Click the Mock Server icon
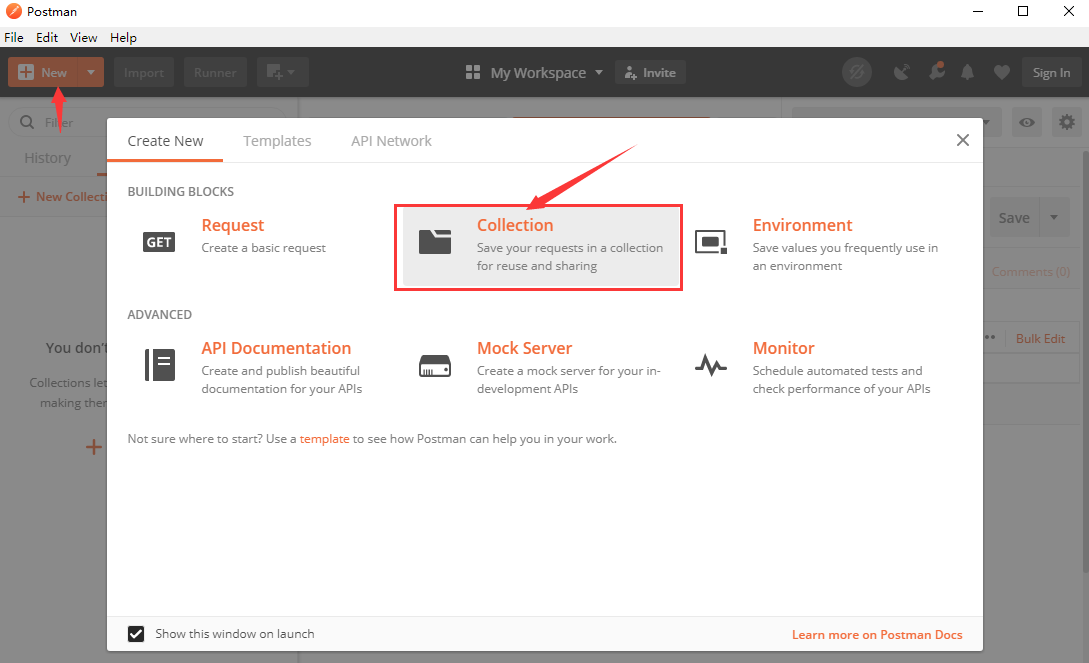 [435, 365]
